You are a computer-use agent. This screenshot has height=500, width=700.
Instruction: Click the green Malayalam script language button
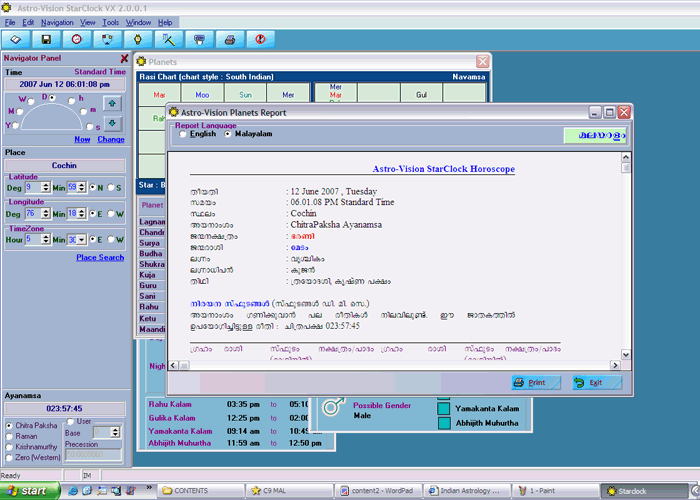click(595, 136)
